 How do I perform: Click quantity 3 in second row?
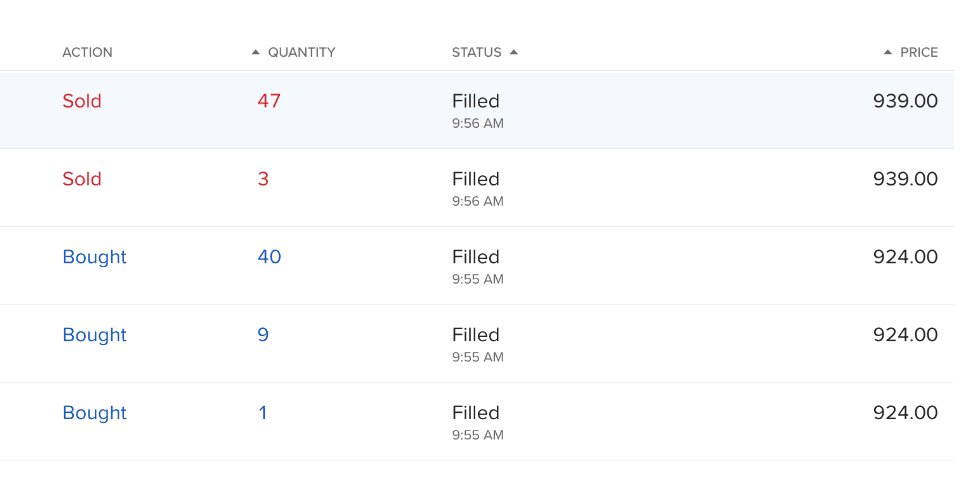coord(263,179)
